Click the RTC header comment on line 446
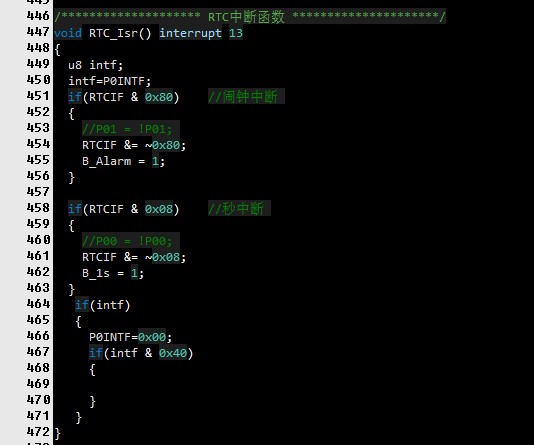 [250, 16]
